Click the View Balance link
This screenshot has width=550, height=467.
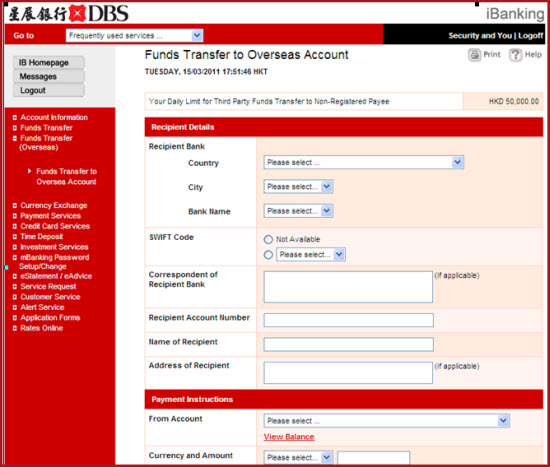(289, 437)
